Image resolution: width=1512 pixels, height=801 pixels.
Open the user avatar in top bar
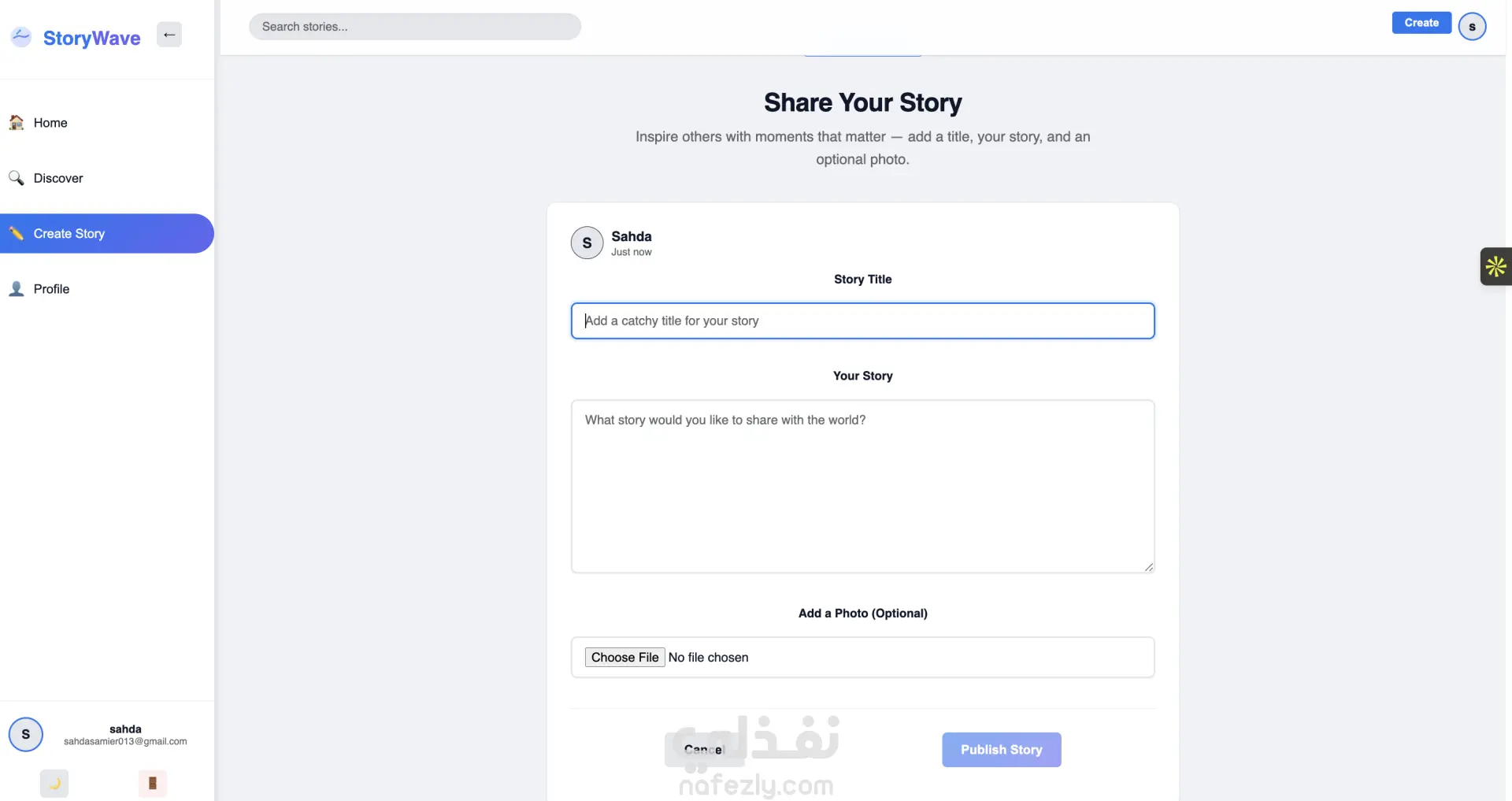pos(1472,27)
